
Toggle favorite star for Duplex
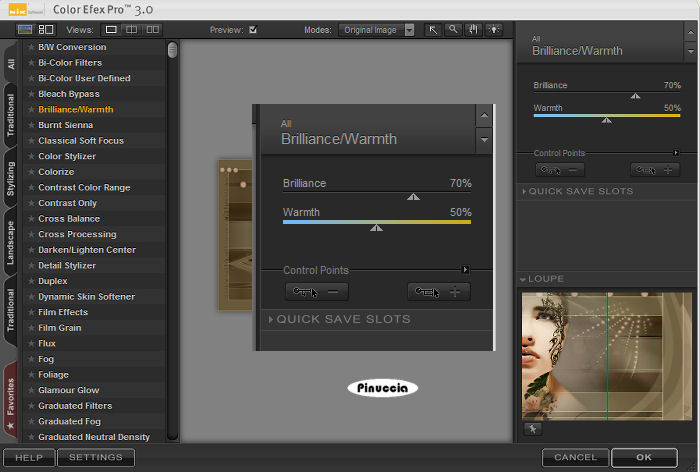click(x=31, y=281)
